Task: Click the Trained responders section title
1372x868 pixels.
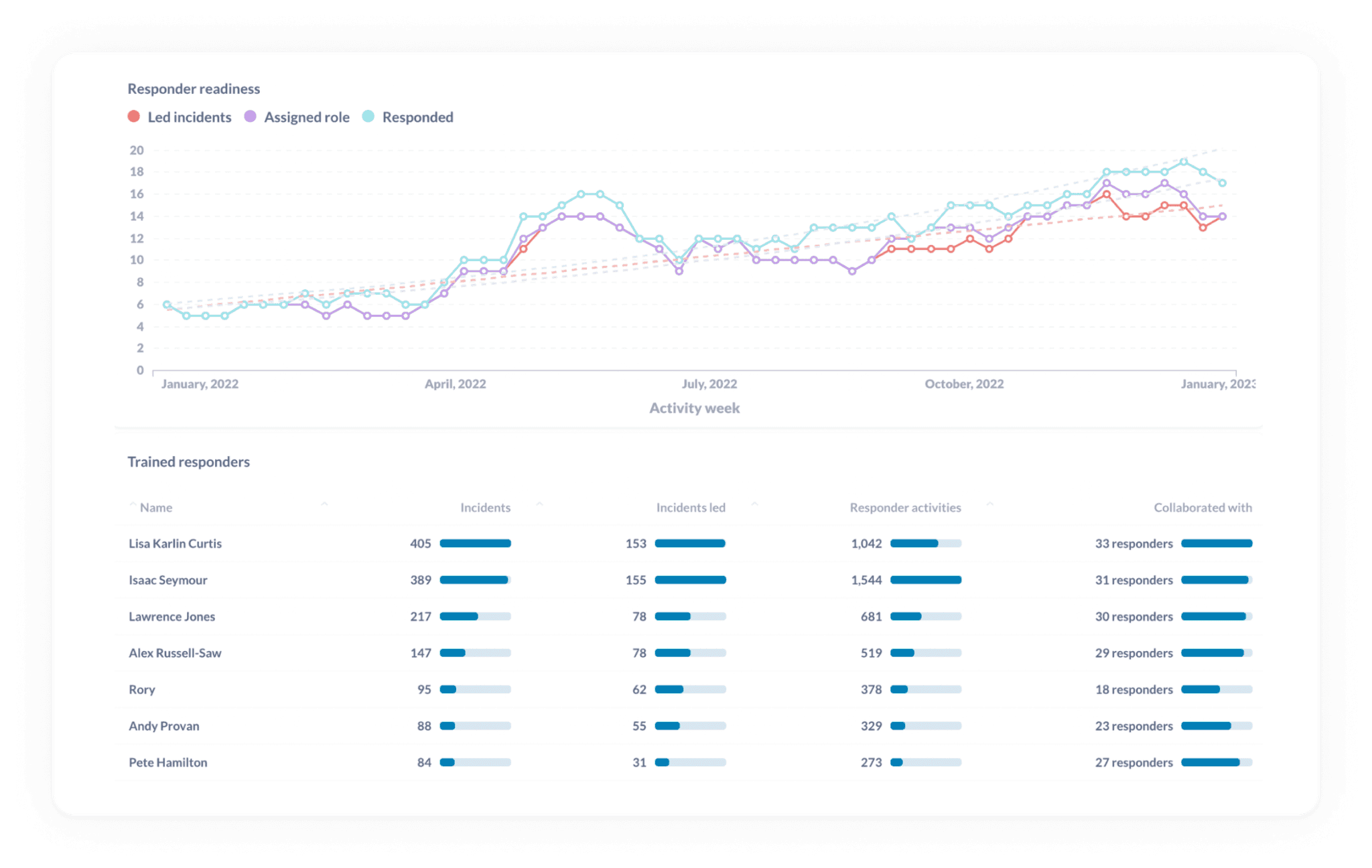Action: pos(188,461)
